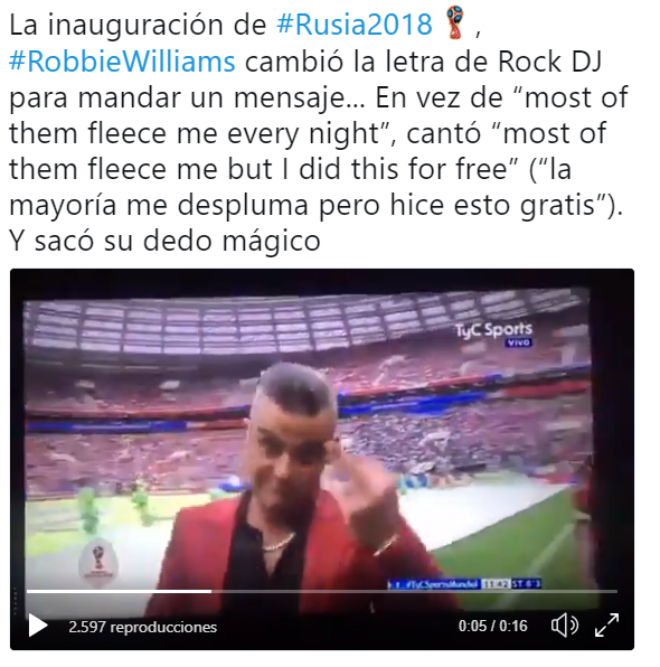Screen dimensions: 660x667
Task: Click the 2.597 reproducciones view count
Action: [142, 627]
